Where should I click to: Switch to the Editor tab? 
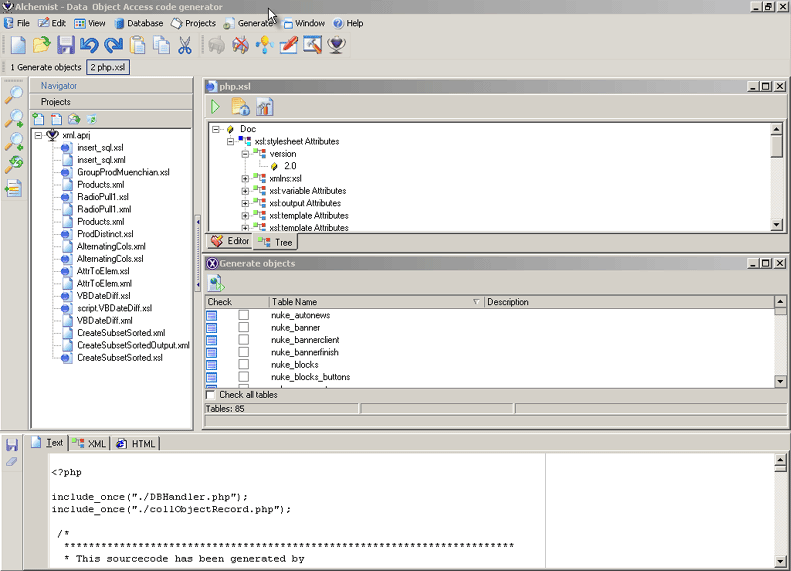pos(230,241)
